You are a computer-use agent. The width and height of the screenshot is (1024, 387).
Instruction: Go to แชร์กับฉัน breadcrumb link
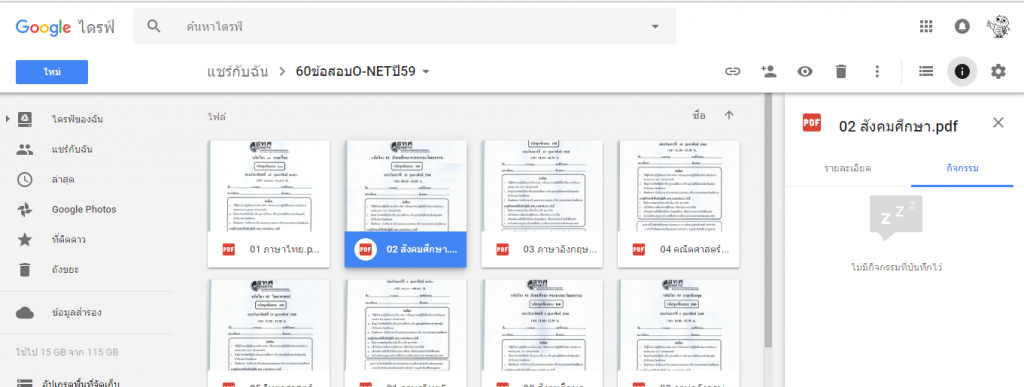click(x=237, y=71)
